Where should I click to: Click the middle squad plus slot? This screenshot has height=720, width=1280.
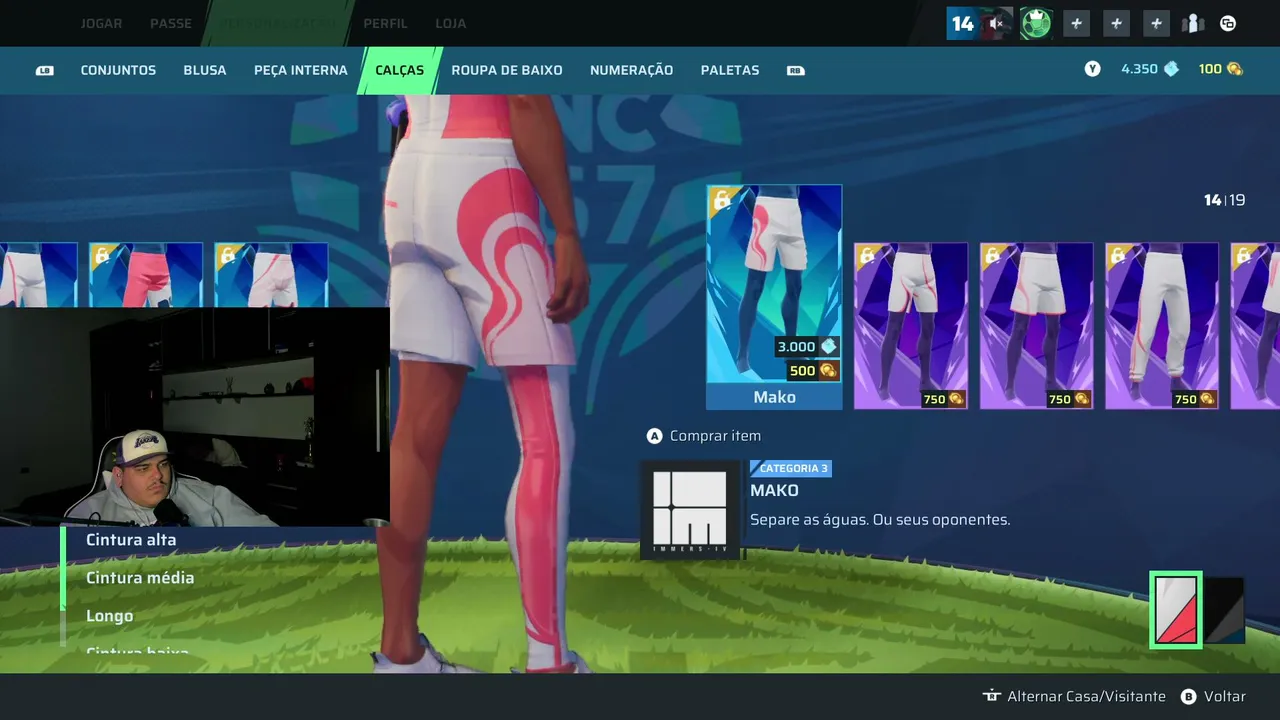[x=1117, y=23]
